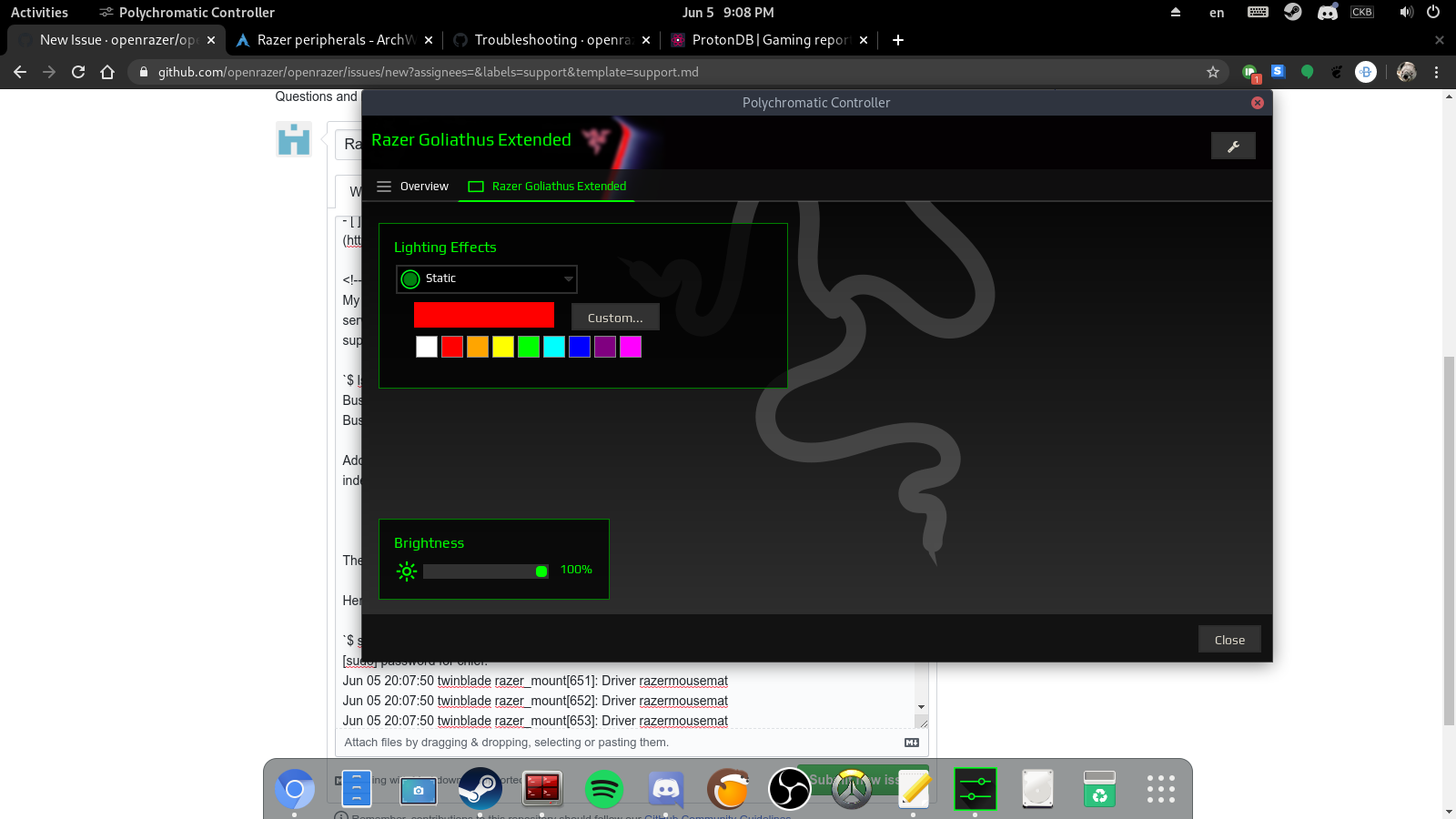Open the GNOME Shell foot extension icon
Screen dimensions: 1456x819
(1337, 72)
